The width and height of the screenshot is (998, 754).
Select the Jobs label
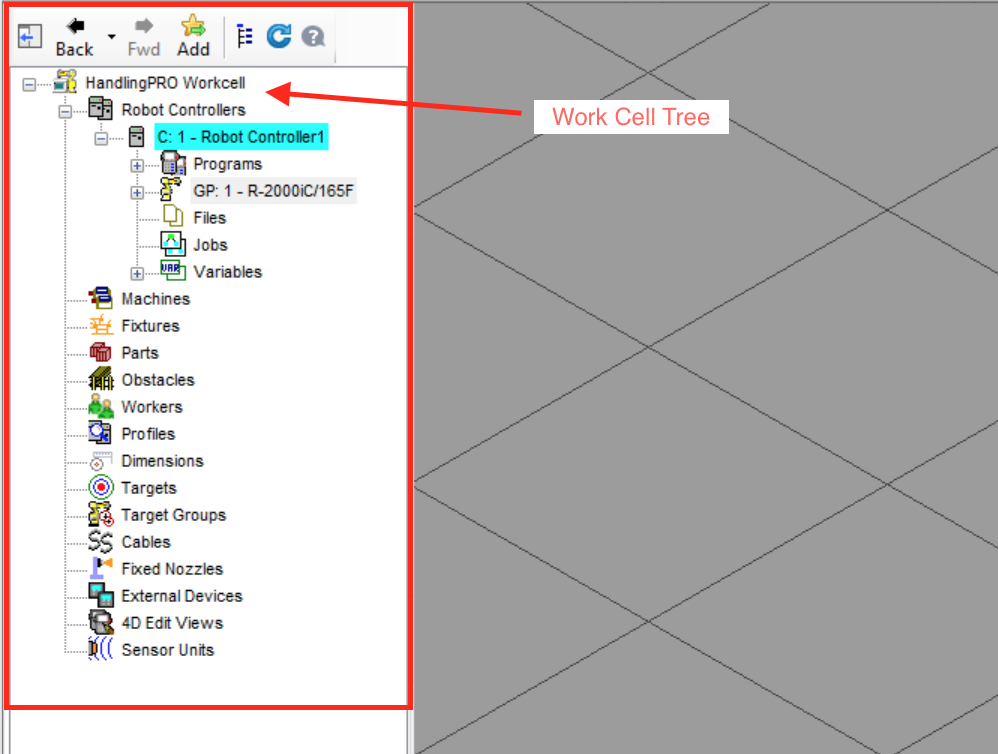coord(211,245)
